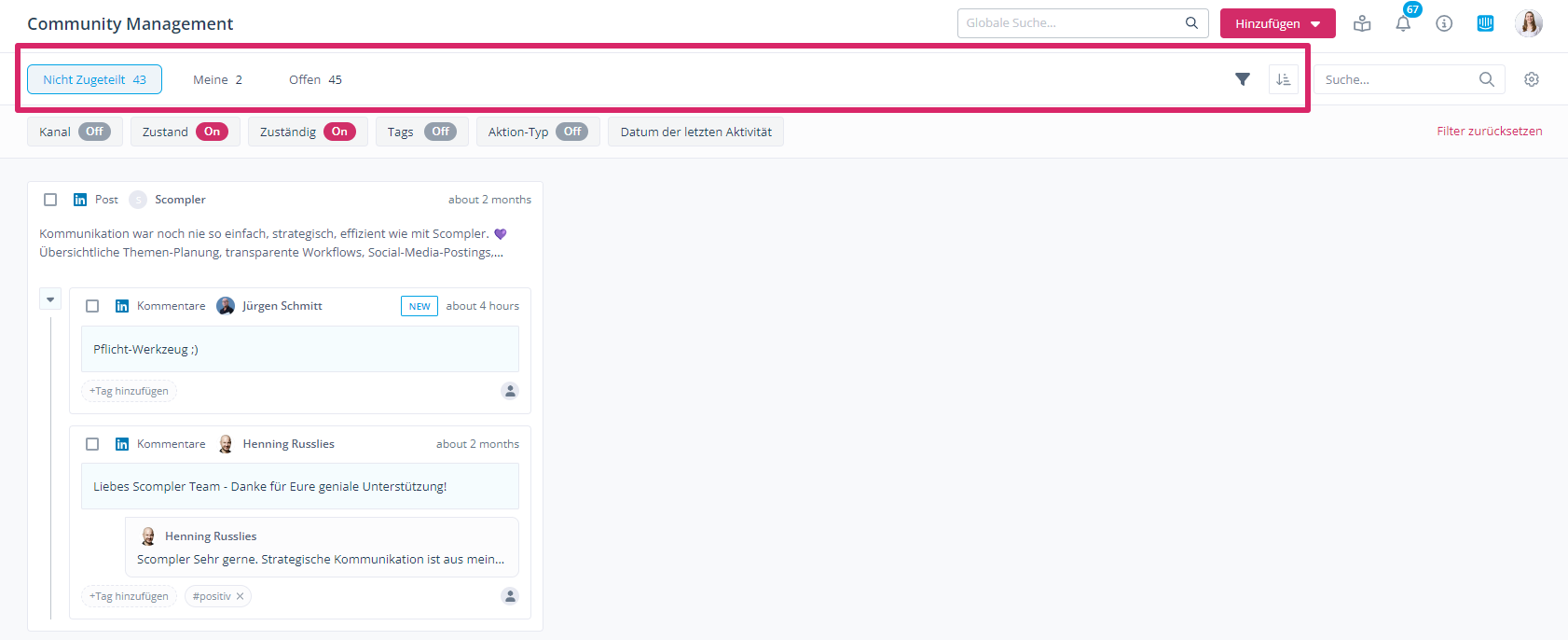Screen dimensions: 1568x640
Task: Open notifications bell with 67 badge
Action: (x=1403, y=23)
